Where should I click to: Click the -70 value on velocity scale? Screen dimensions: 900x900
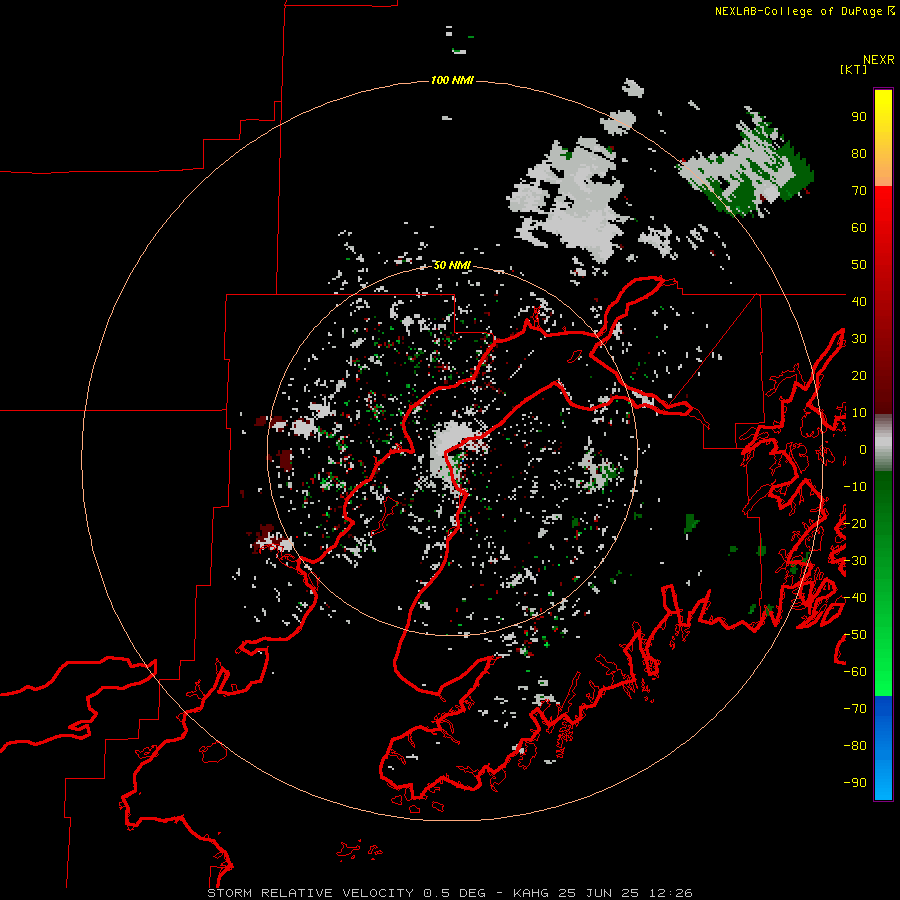[855, 709]
